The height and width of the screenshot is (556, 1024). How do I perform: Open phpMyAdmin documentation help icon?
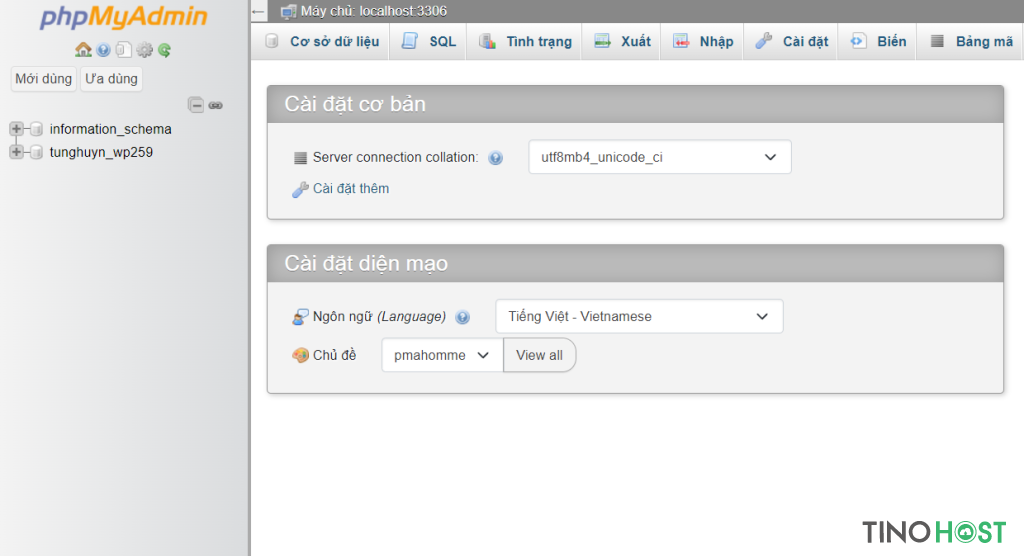pyautogui.click(x=103, y=50)
